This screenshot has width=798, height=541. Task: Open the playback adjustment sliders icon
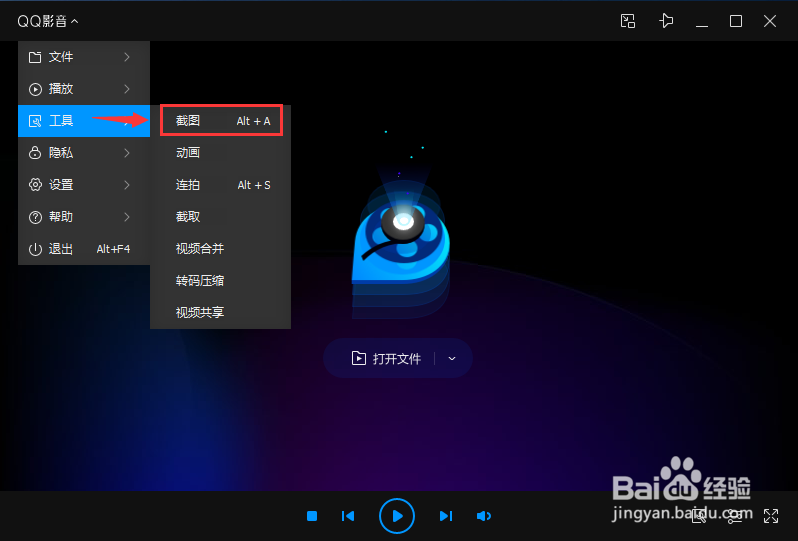tap(734, 516)
